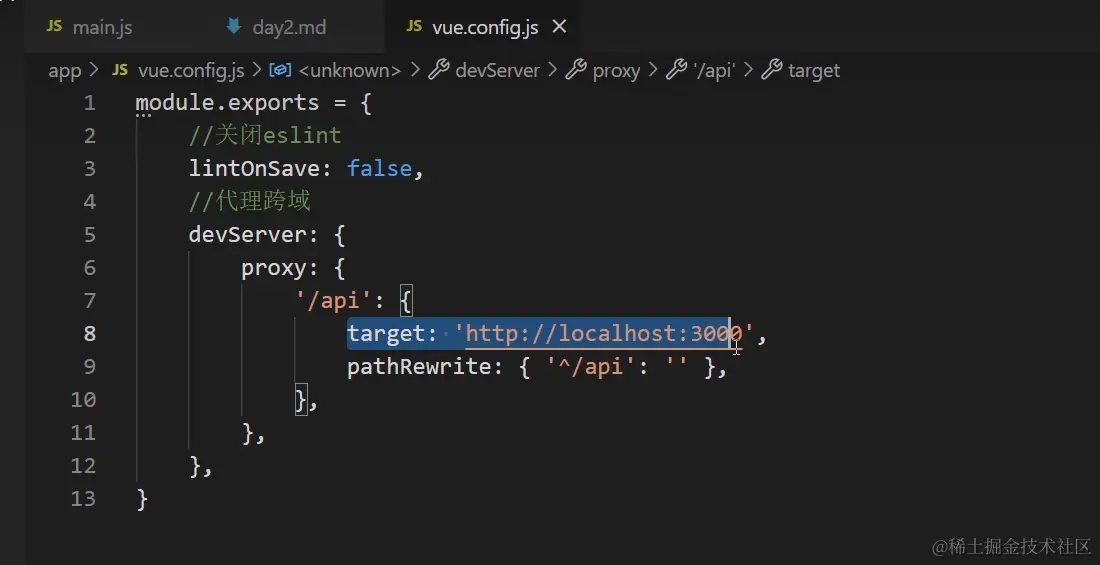Click the wrench icon before proxy breadcrumb

click(x=576, y=70)
